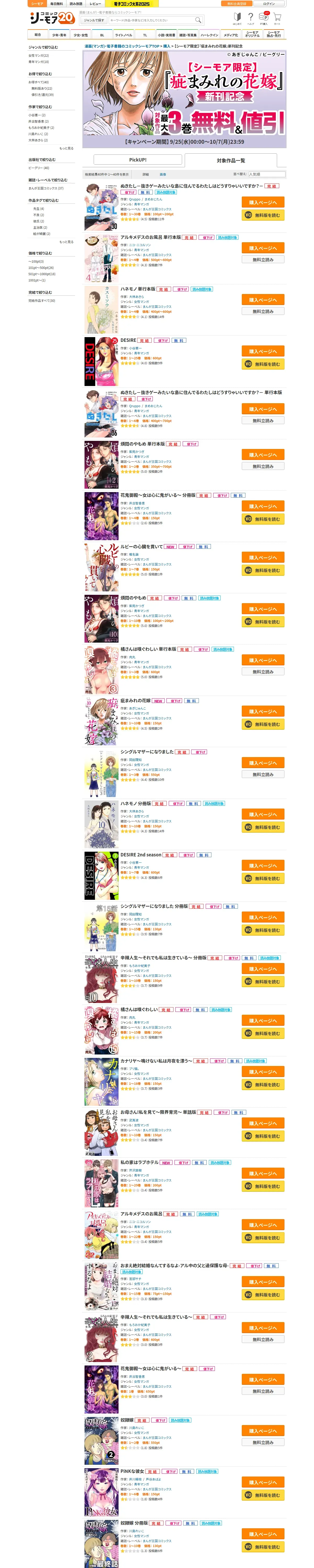
Task: Open the PT購入 points purchase icon
Action: point(264,18)
